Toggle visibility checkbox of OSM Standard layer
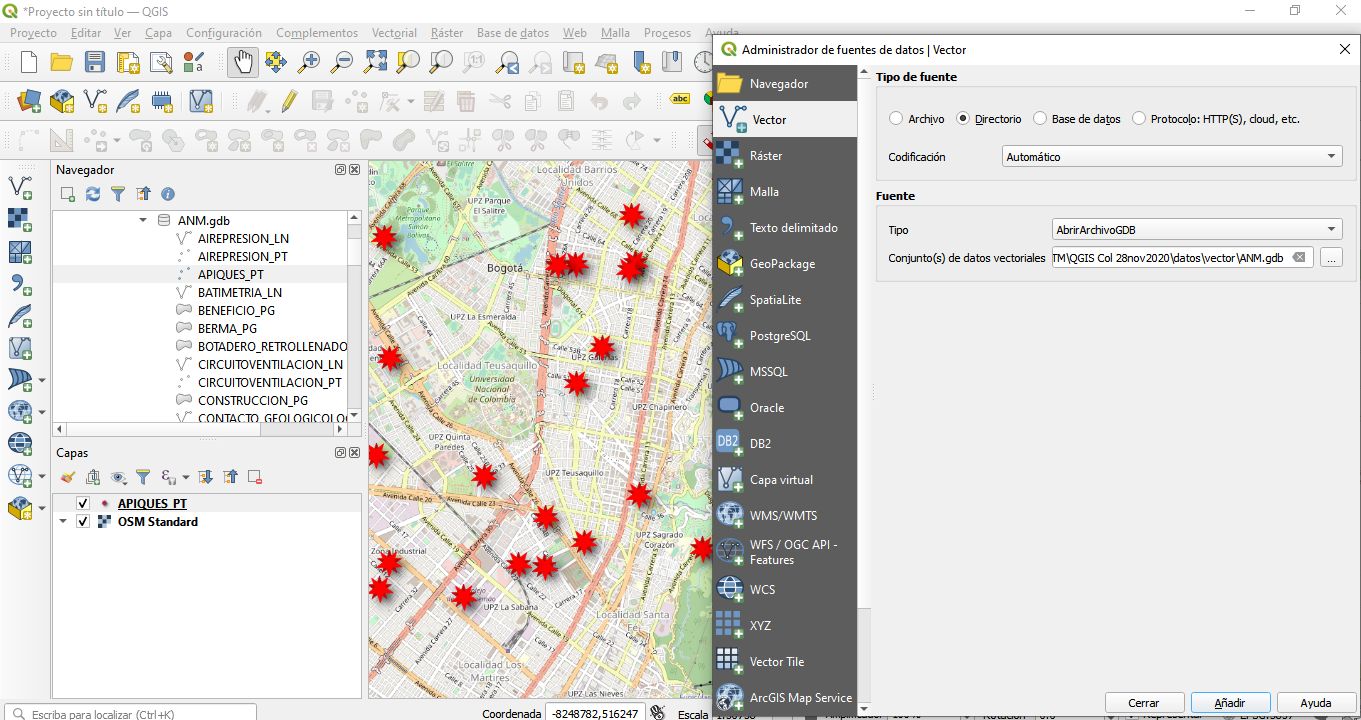1361x720 pixels. point(83,522)
